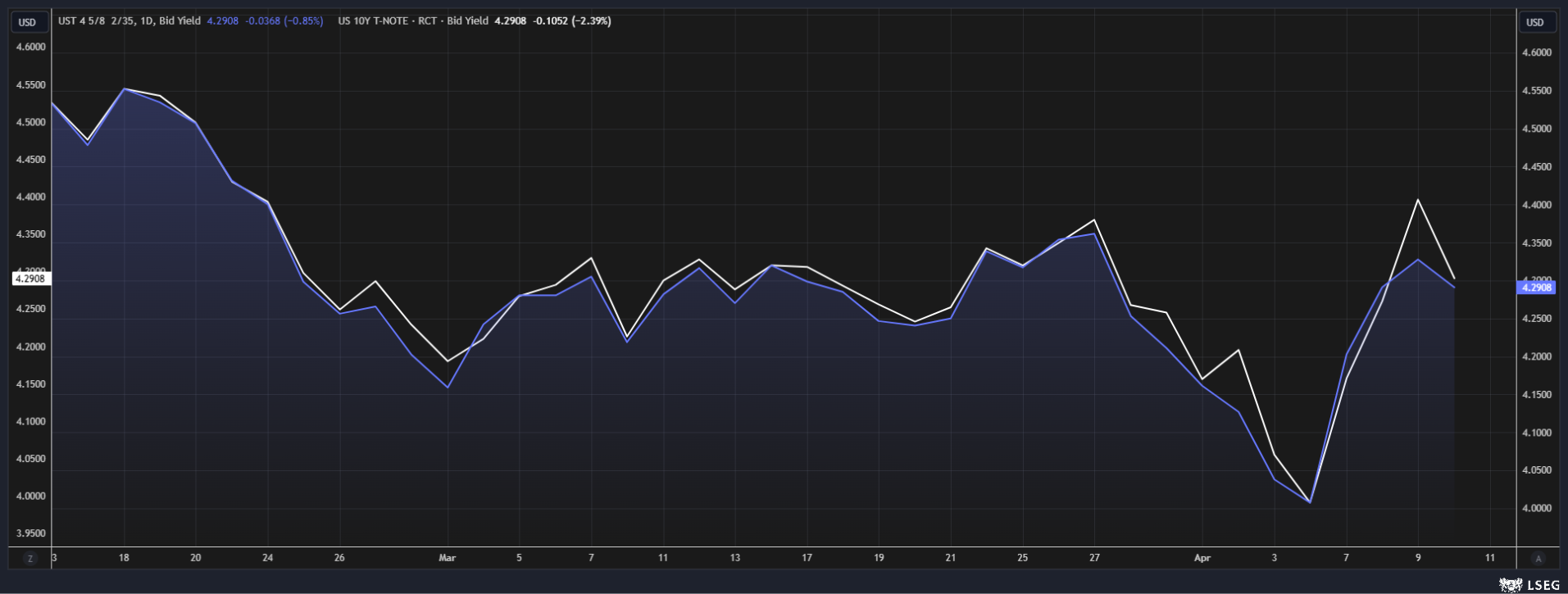The height and width of the screenshot is (594, 1568).
Task: Click the Z timezone icon at bottom-left
Action: tap(30, 558)
